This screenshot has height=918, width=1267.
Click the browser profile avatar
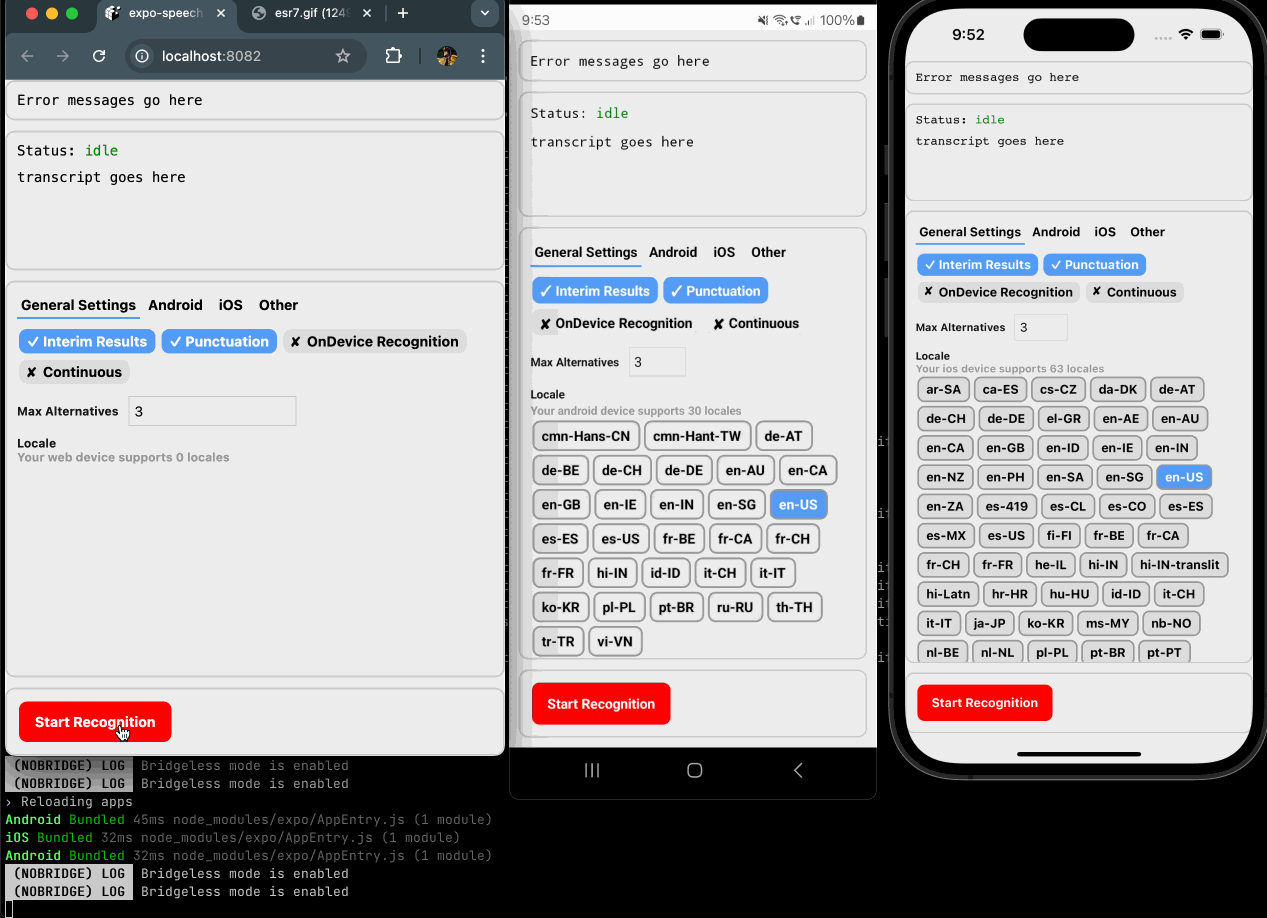pyautogui.click(x=445, y=56)
